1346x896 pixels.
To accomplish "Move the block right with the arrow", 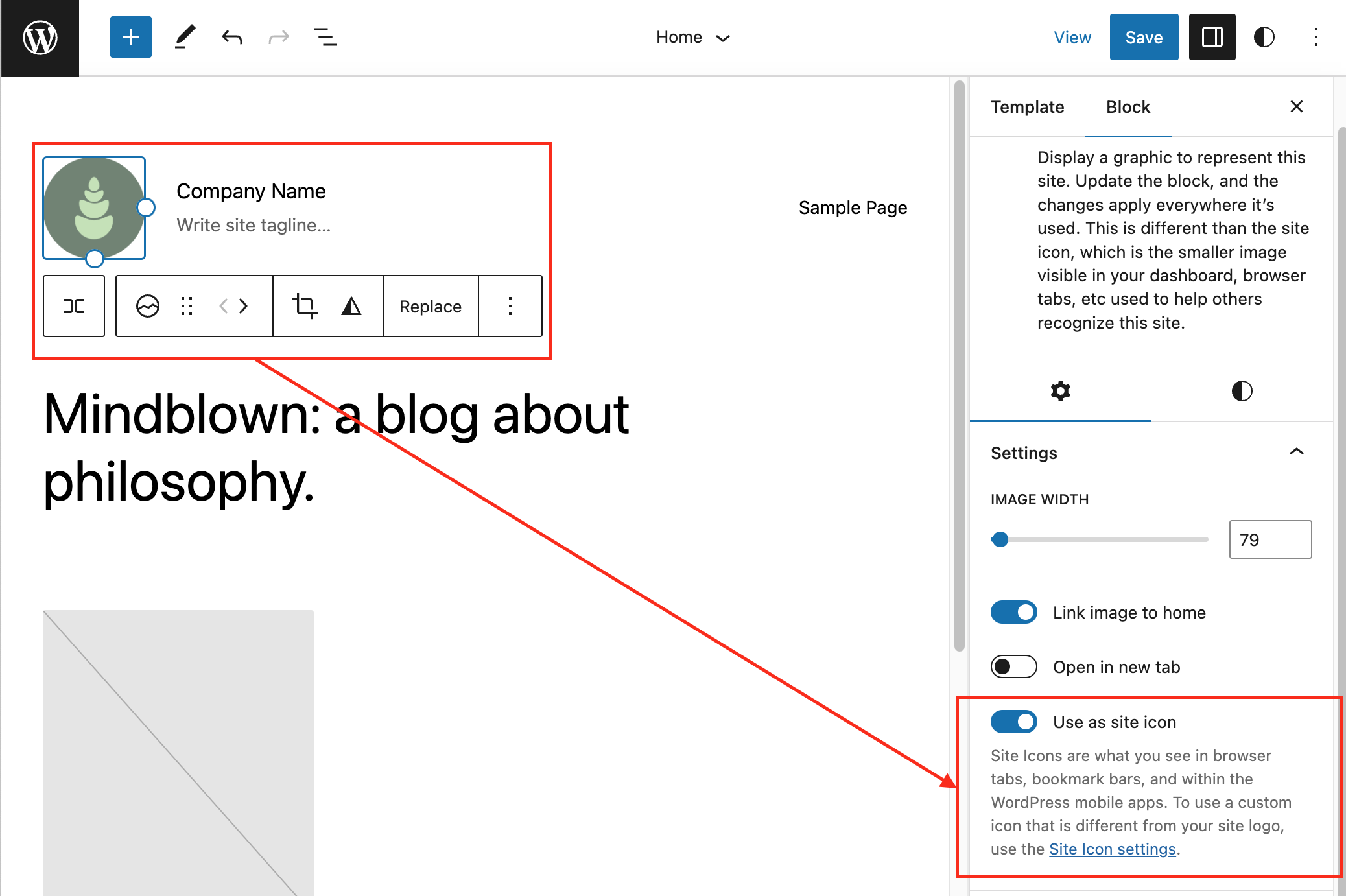I will [x=242, y=306].
